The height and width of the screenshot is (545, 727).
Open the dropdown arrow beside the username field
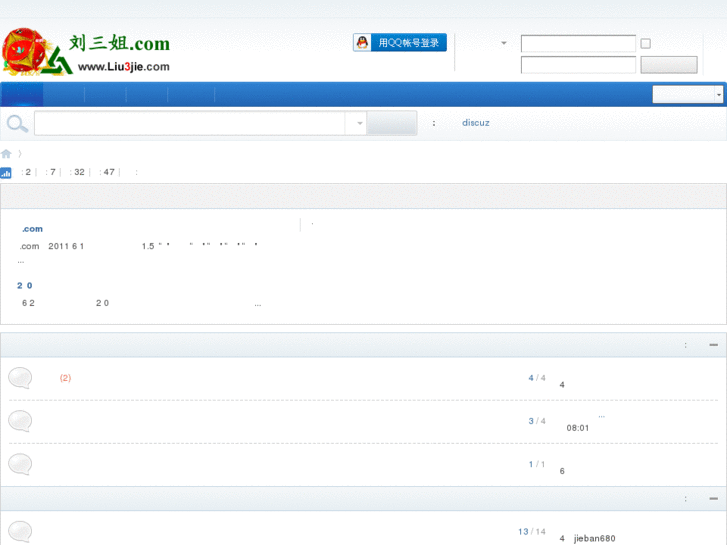click(504, 43)
